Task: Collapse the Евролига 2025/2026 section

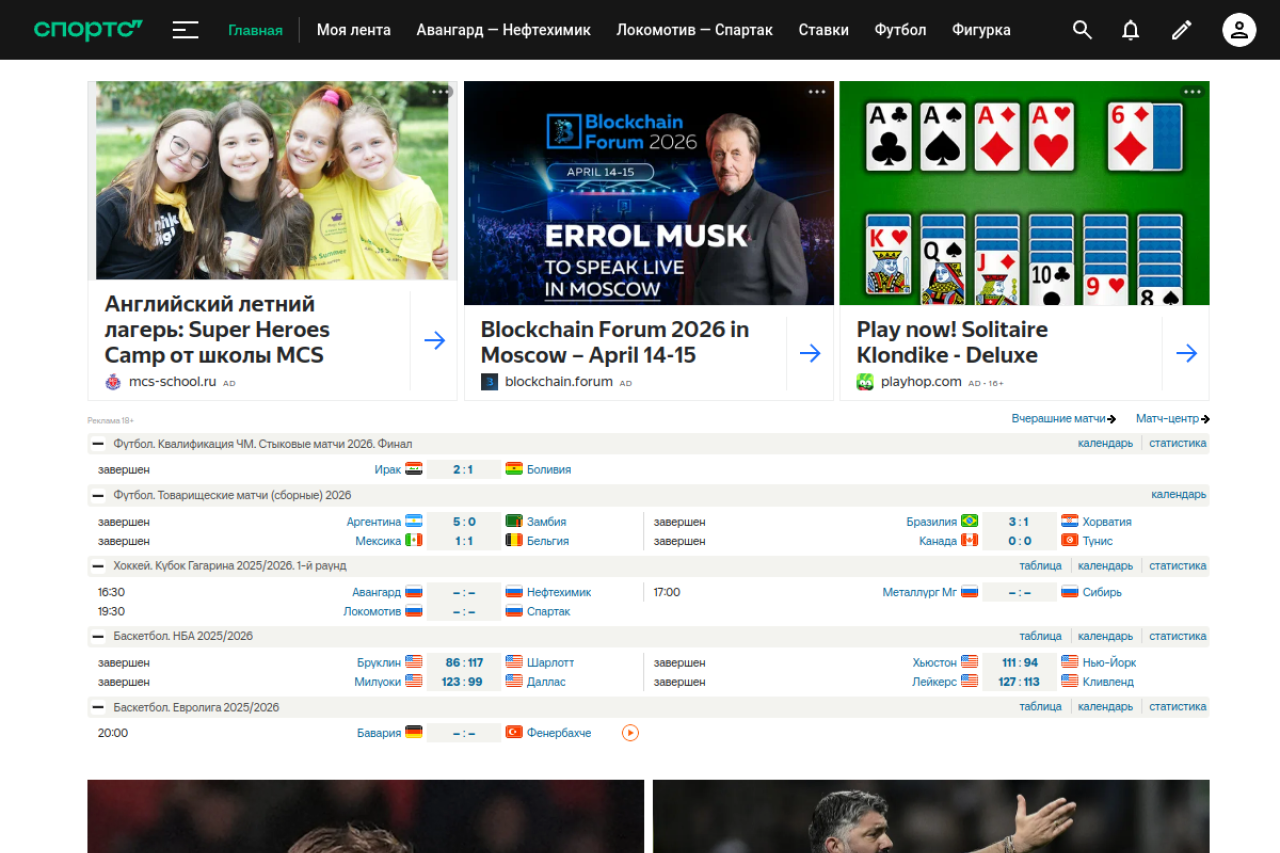Action: pyautogui.click(x=98, y=707)
